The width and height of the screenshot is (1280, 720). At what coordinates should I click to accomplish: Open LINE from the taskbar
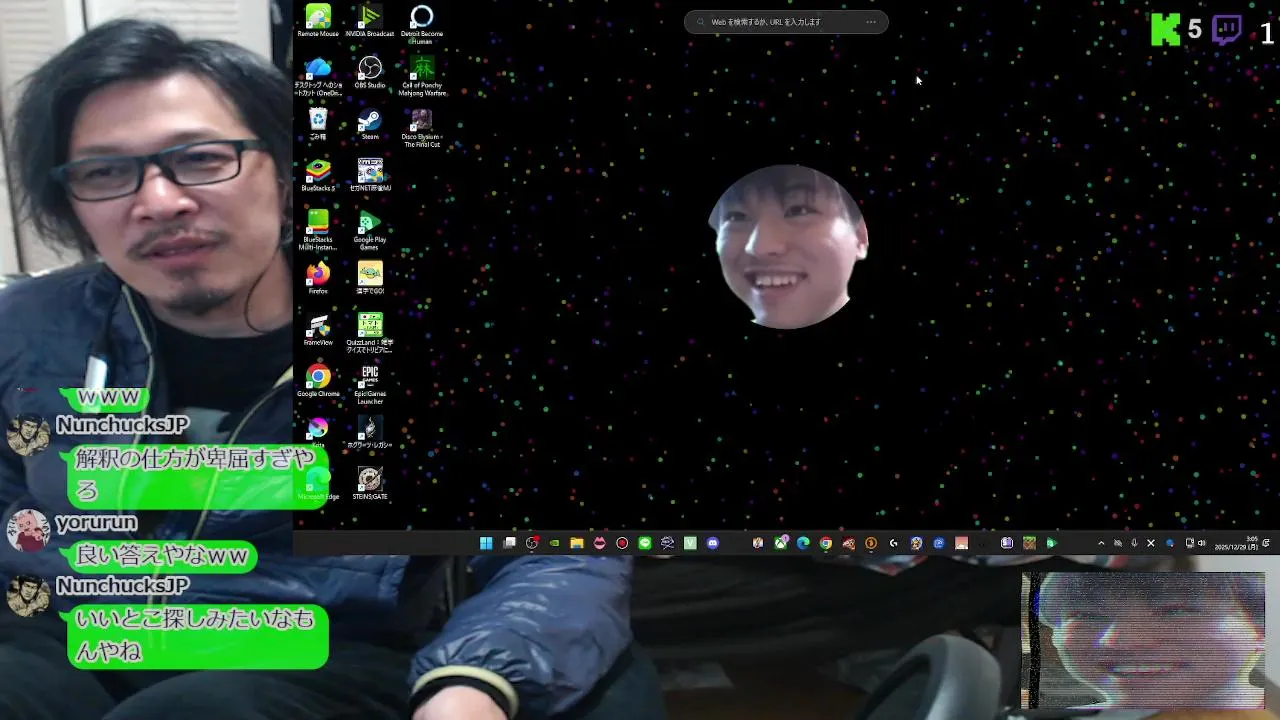(645, 543)
